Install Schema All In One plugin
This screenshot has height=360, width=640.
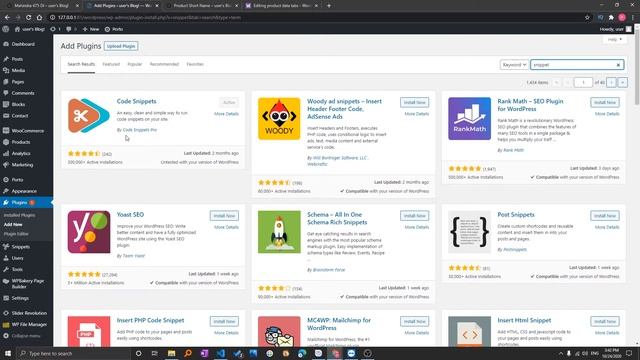pyautogui.click(x=414, y=216)
